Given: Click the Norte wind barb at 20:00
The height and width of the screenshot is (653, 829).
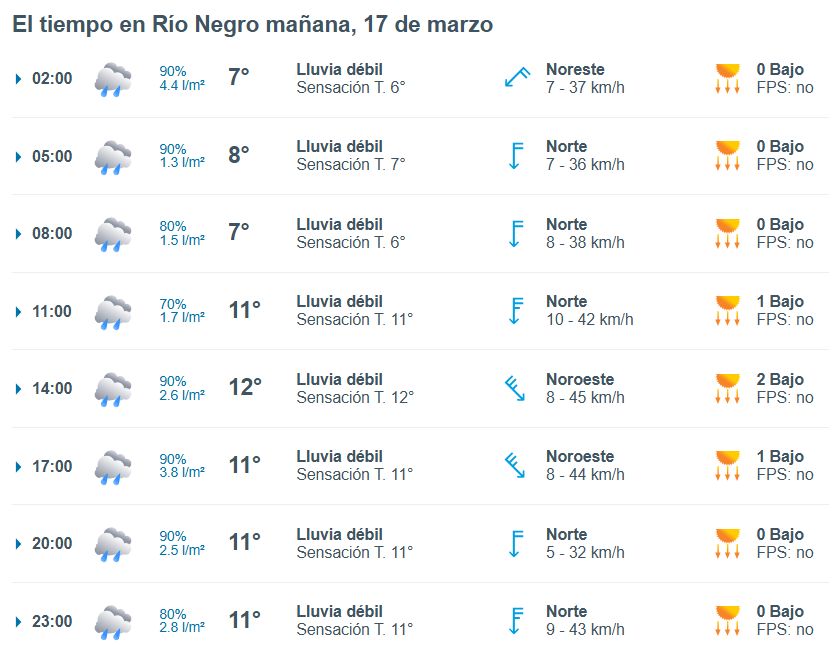Looking at the screenshot, I should 516,543.
